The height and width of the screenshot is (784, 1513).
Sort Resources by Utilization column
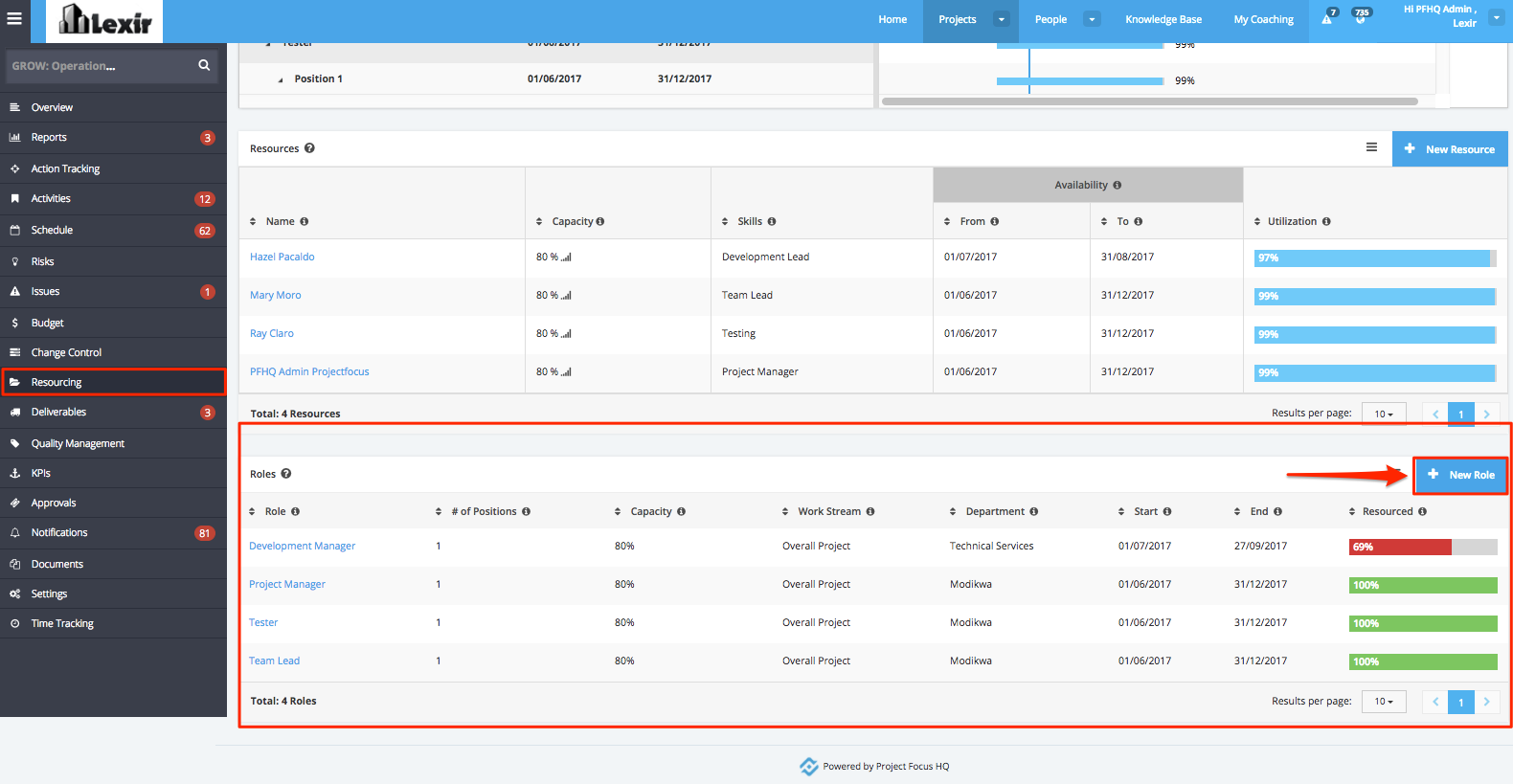pyautogui.click(x=1257, y=221)
